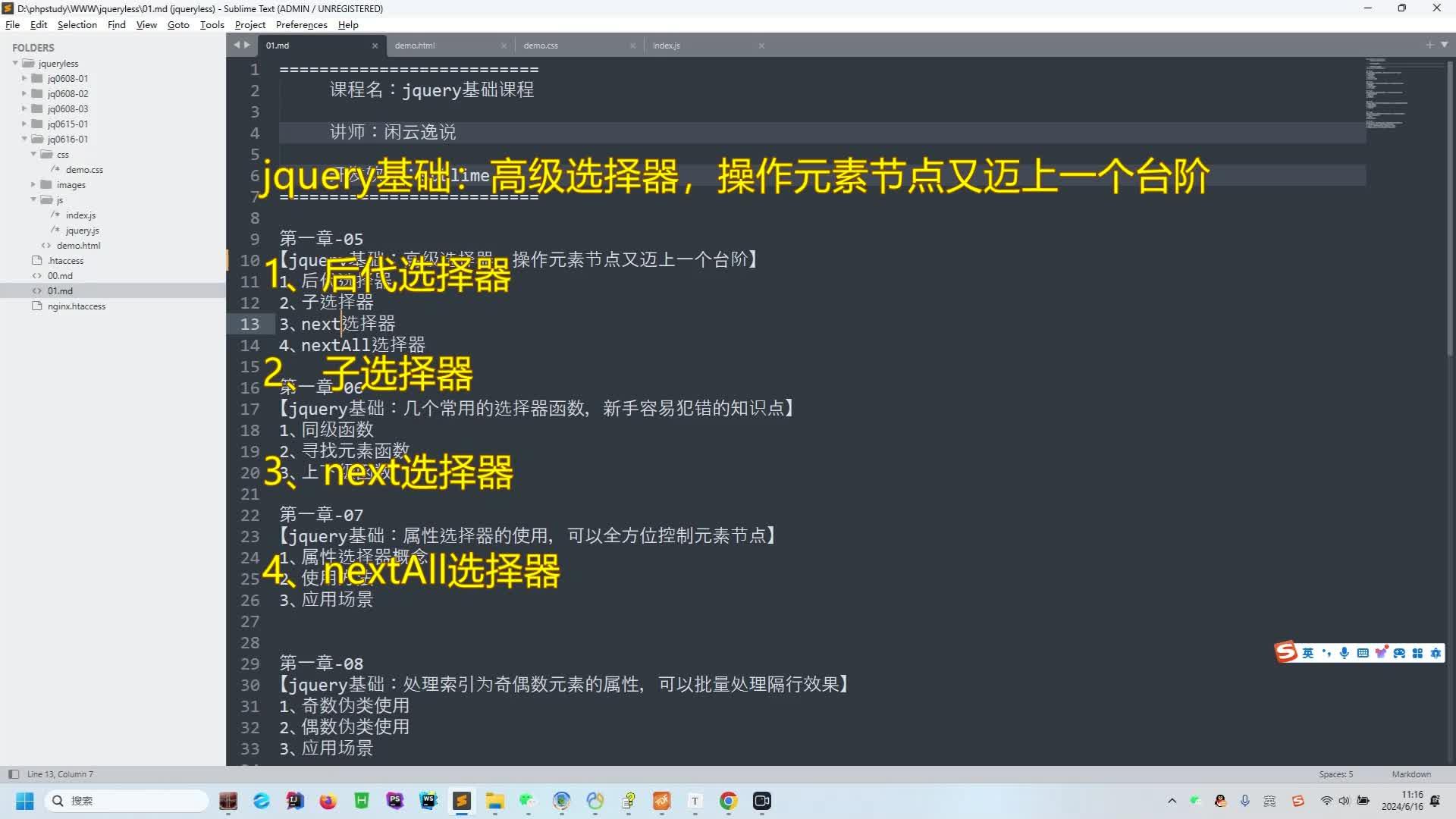Open WebStorm from taskbar

pos(428,801)
